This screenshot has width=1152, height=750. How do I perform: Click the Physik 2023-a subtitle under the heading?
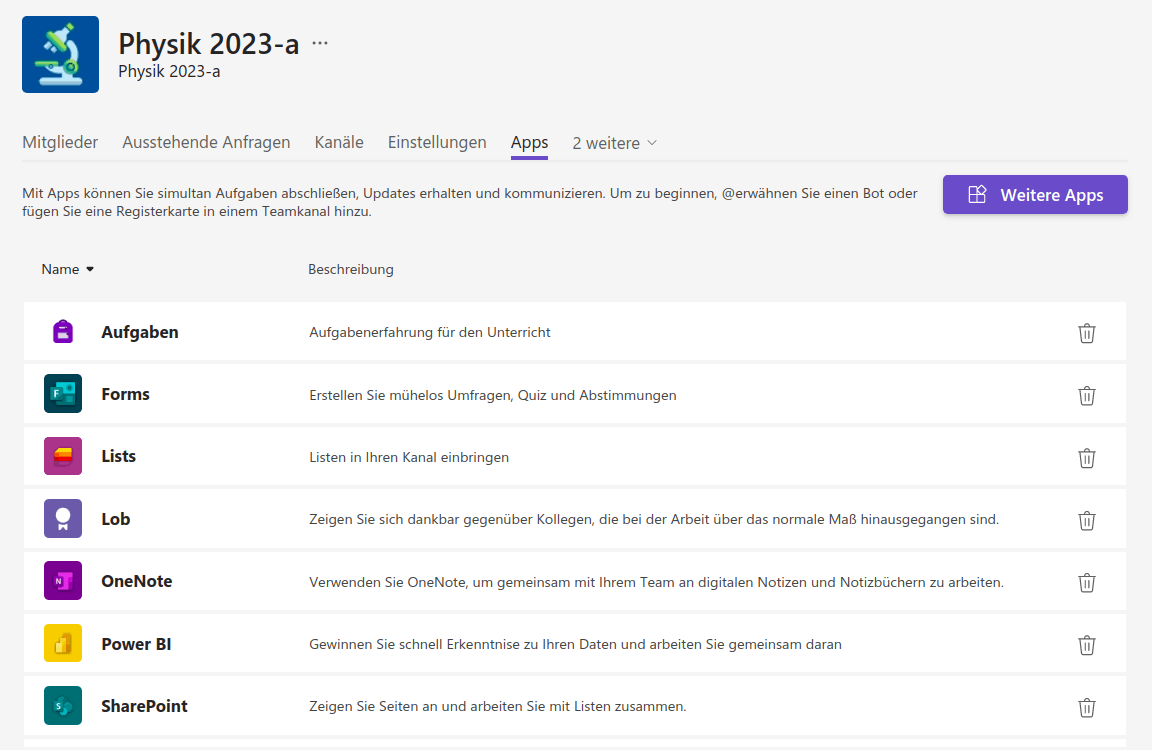click(169, 71)
